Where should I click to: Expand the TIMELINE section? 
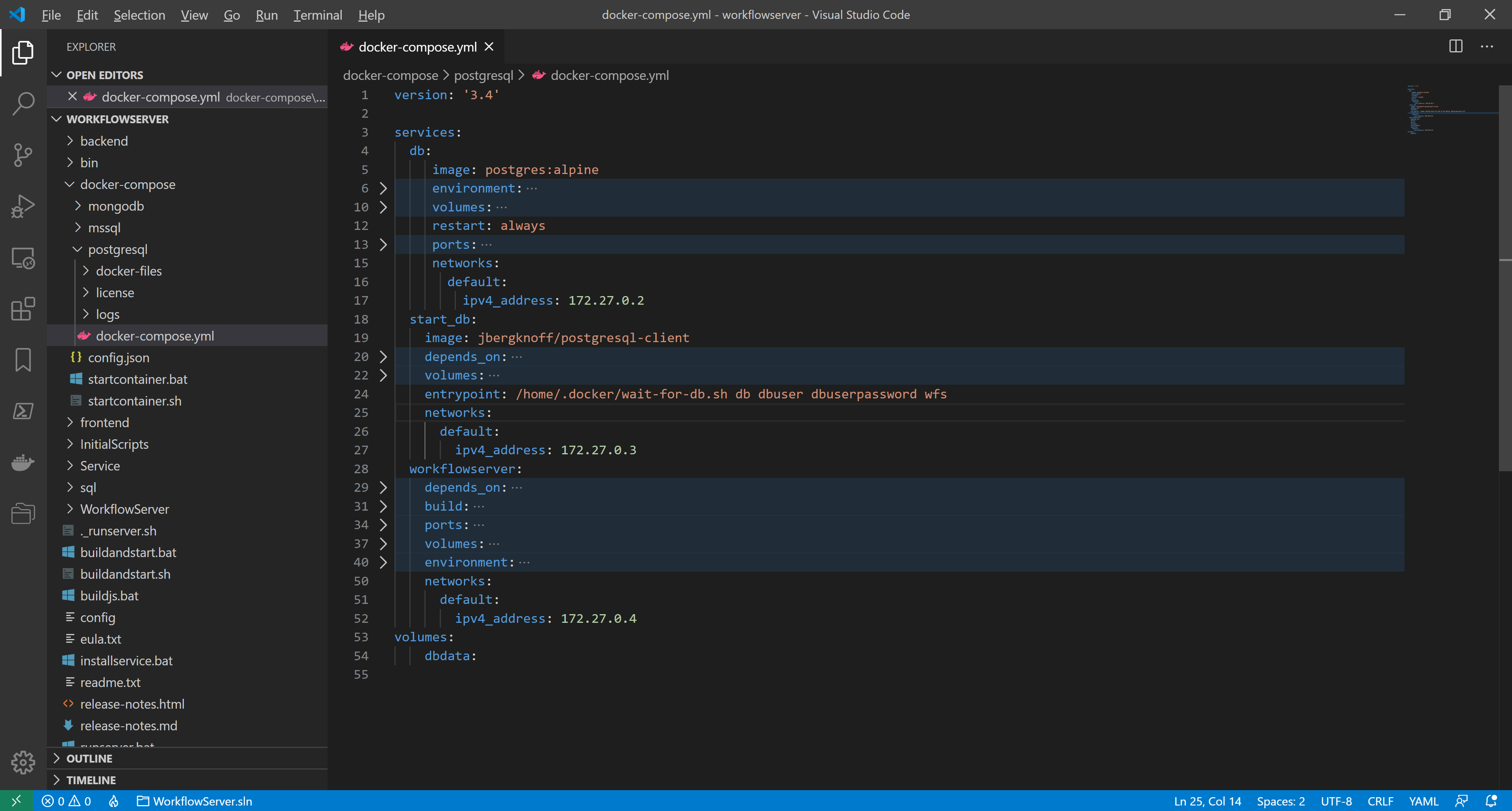tap(91, 780)
